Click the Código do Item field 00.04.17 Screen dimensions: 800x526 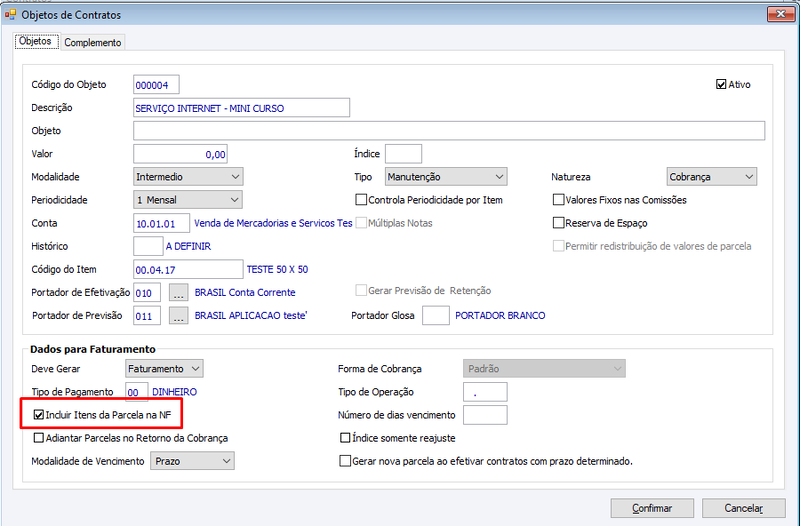[x=188, y=269]
